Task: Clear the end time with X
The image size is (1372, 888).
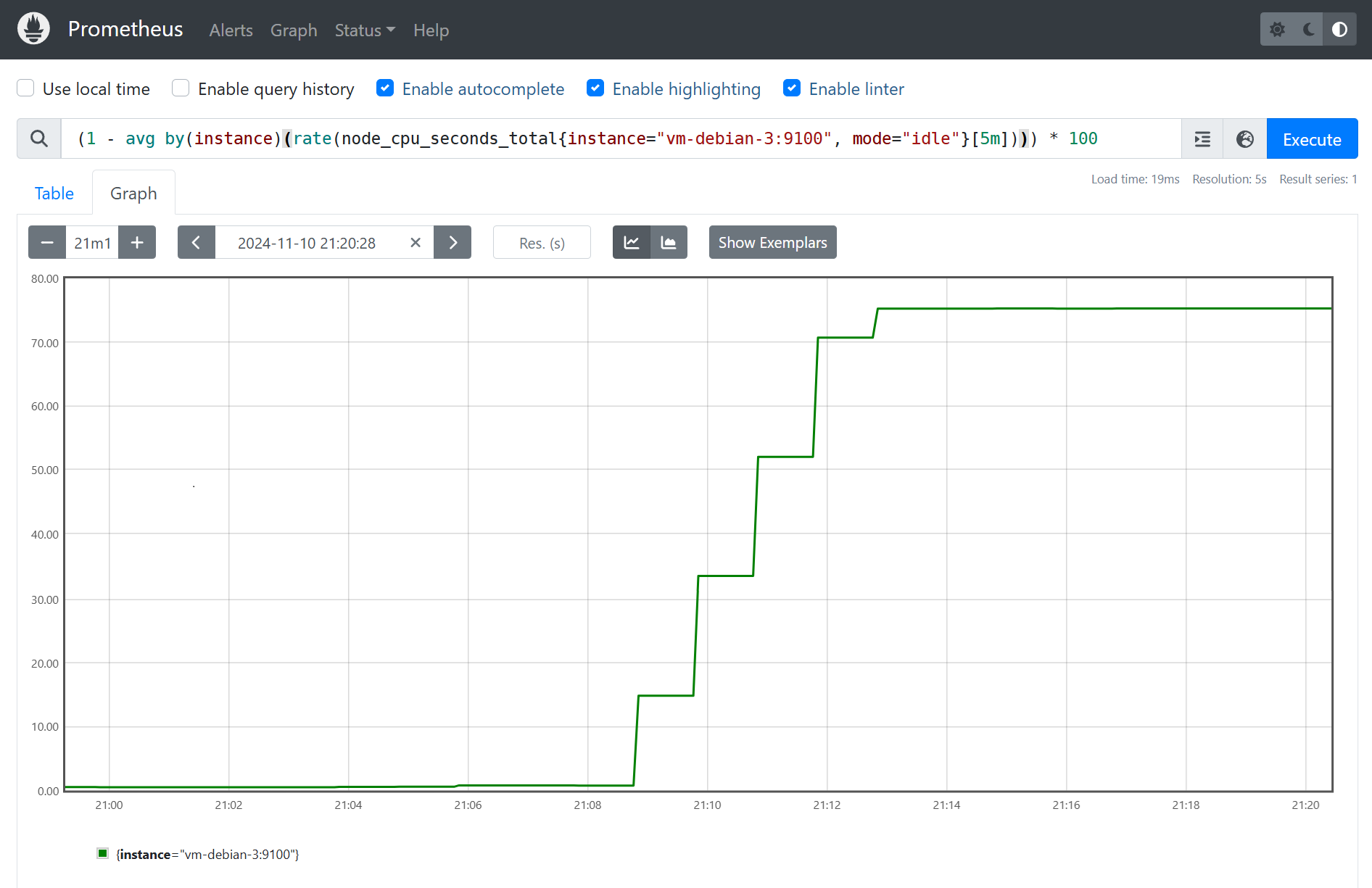Action: coord(416,242)
